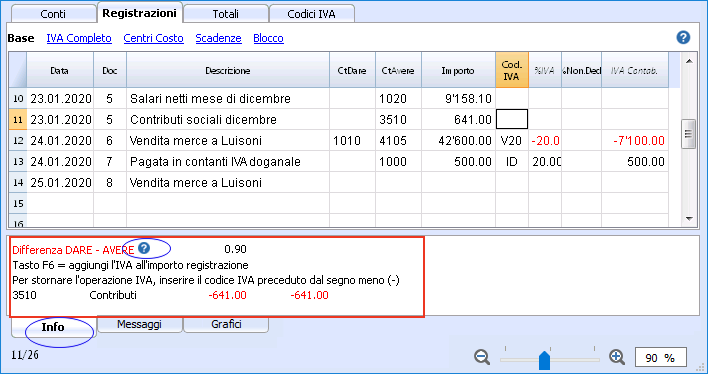Switch to the Conti tab
The height and width of the screenshot is (374, 708).
(53, 14)
